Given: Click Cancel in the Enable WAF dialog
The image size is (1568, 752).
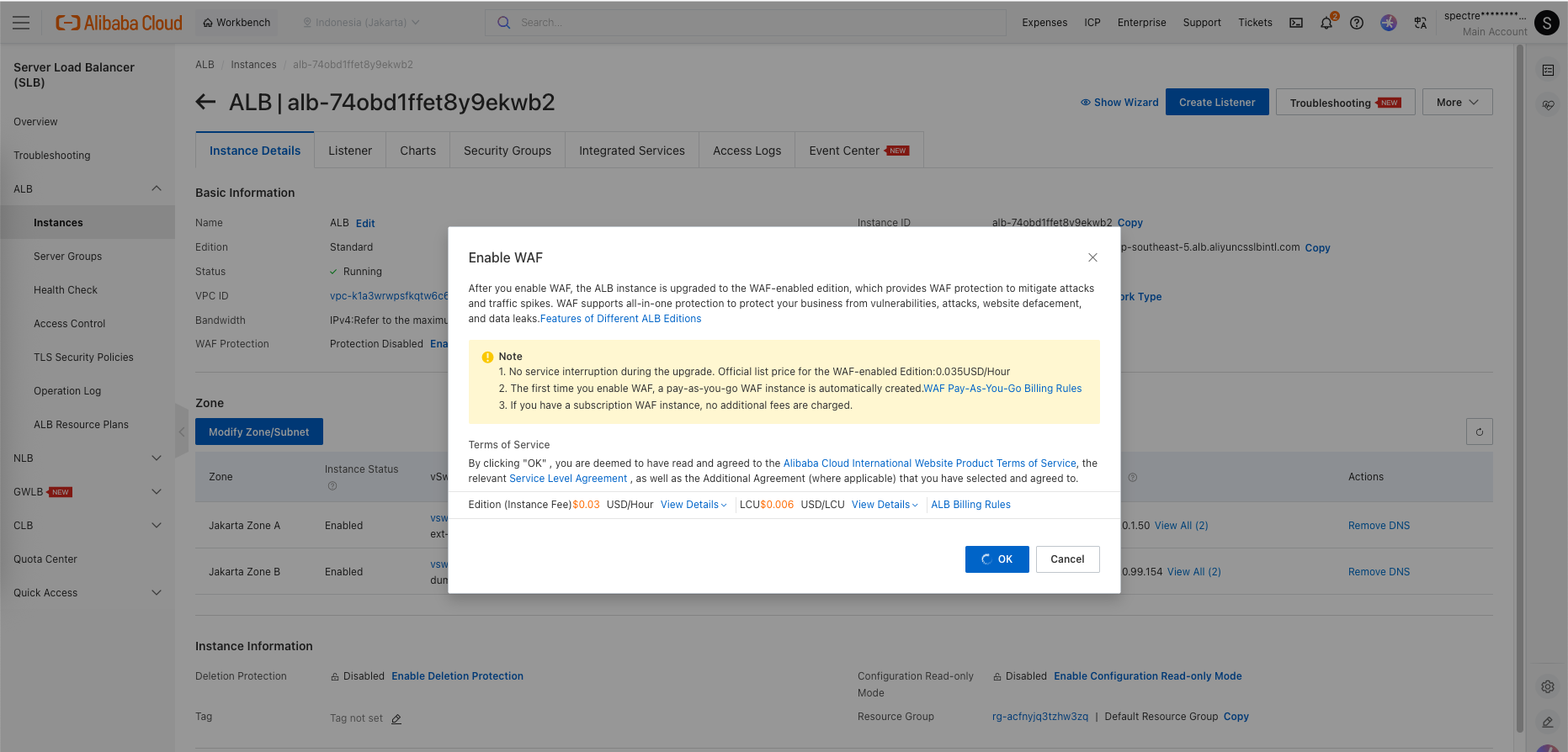Looking at the screenshot, I should pyautogui.click(x=1067, y=559).
